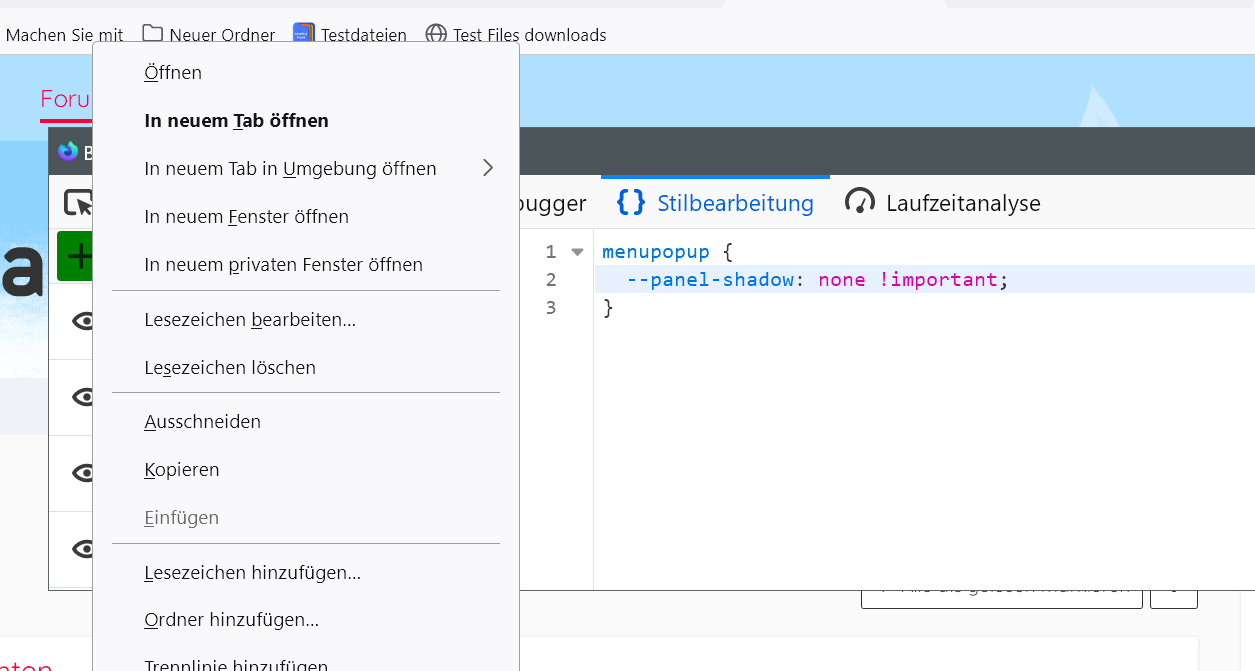Click the element picker icon in DevTools
This screenshot has width=1255, height=671.
point(78,204)
